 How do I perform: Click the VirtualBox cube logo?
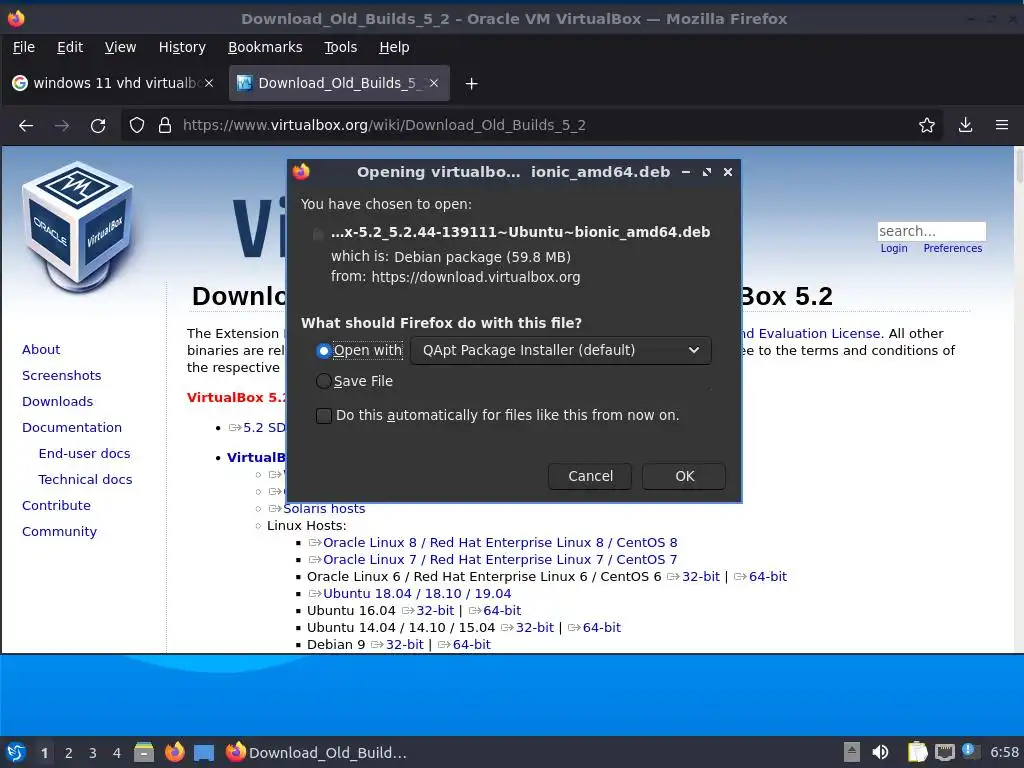78,225
